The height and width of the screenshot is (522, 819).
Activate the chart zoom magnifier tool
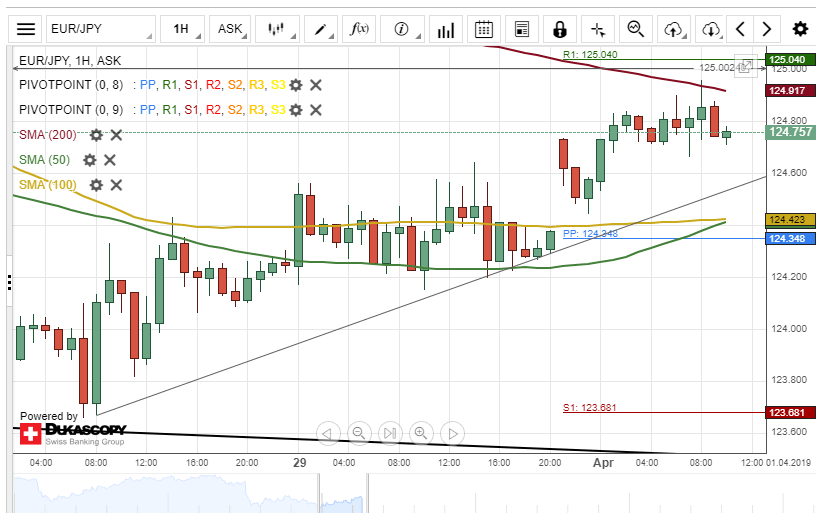point(636,29)
